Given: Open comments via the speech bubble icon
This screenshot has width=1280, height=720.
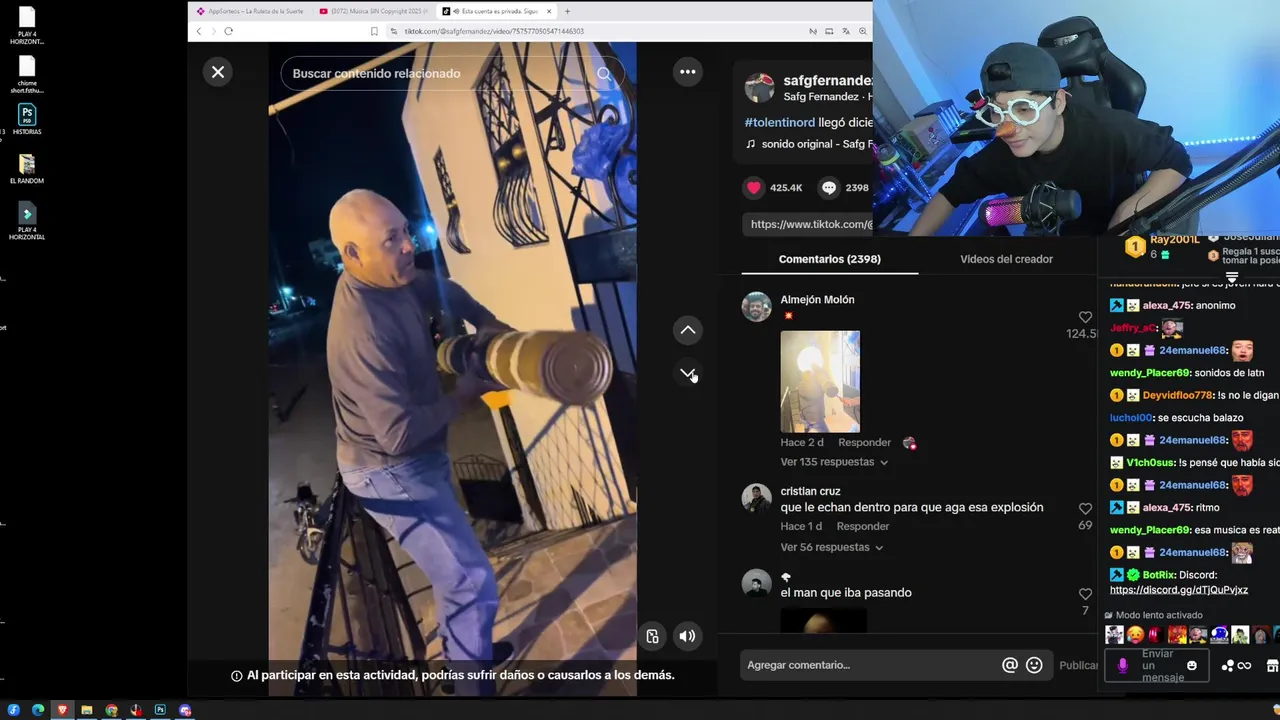Looking at the screenshot, I should 829,187.
